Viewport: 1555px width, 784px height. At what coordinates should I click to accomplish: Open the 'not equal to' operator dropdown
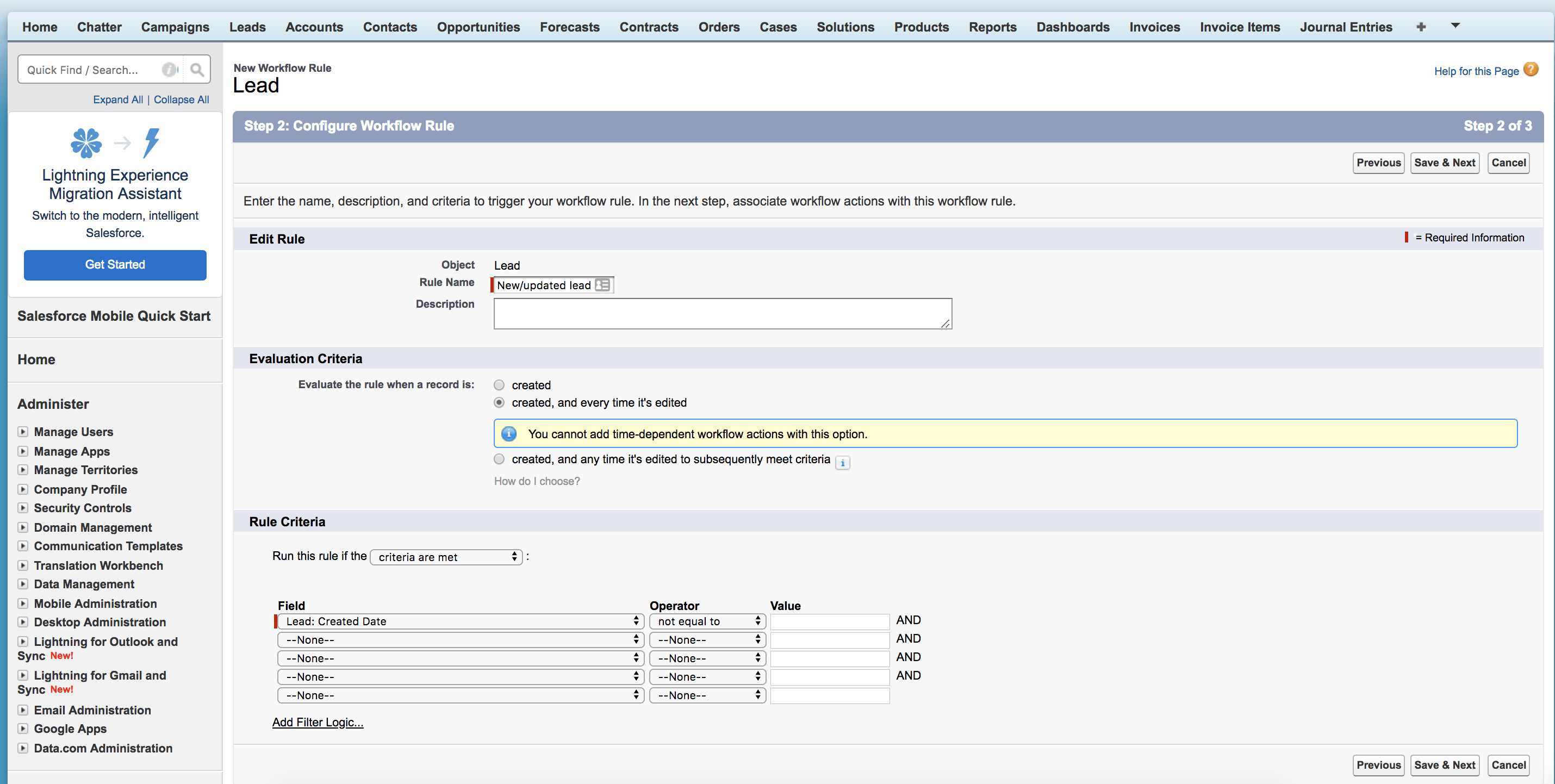pyautogui.click(x=707, y=621)
